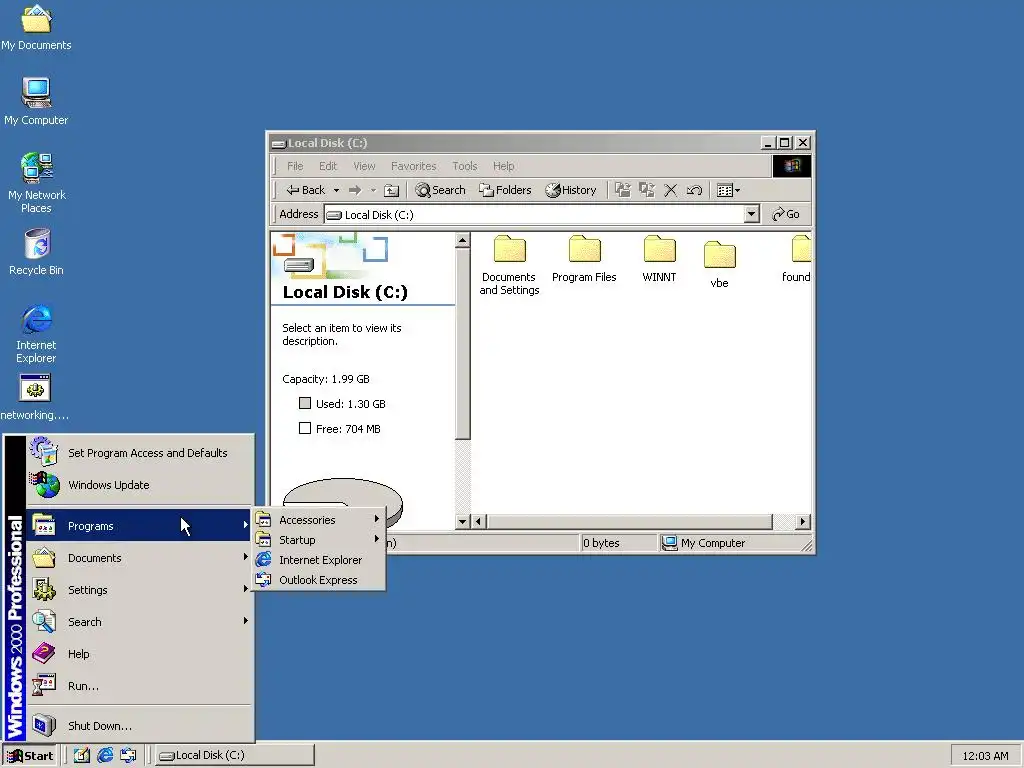Choose Shut Down from Start menu
Screen dimensions: 1024x768
pos(140,726)
